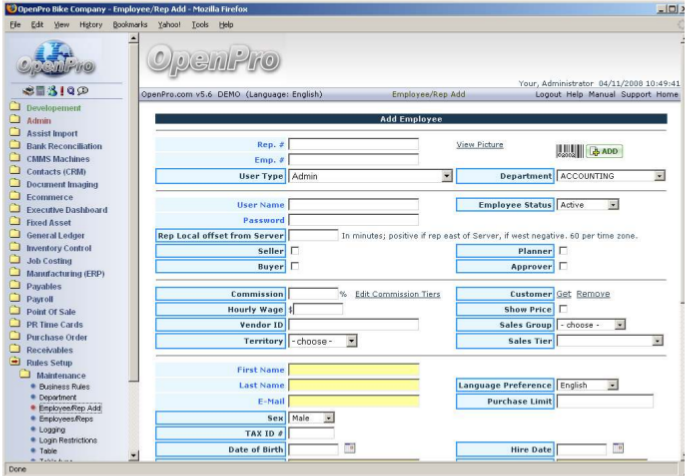Collapse the Rules Setup folder

[x=15, y=362]
